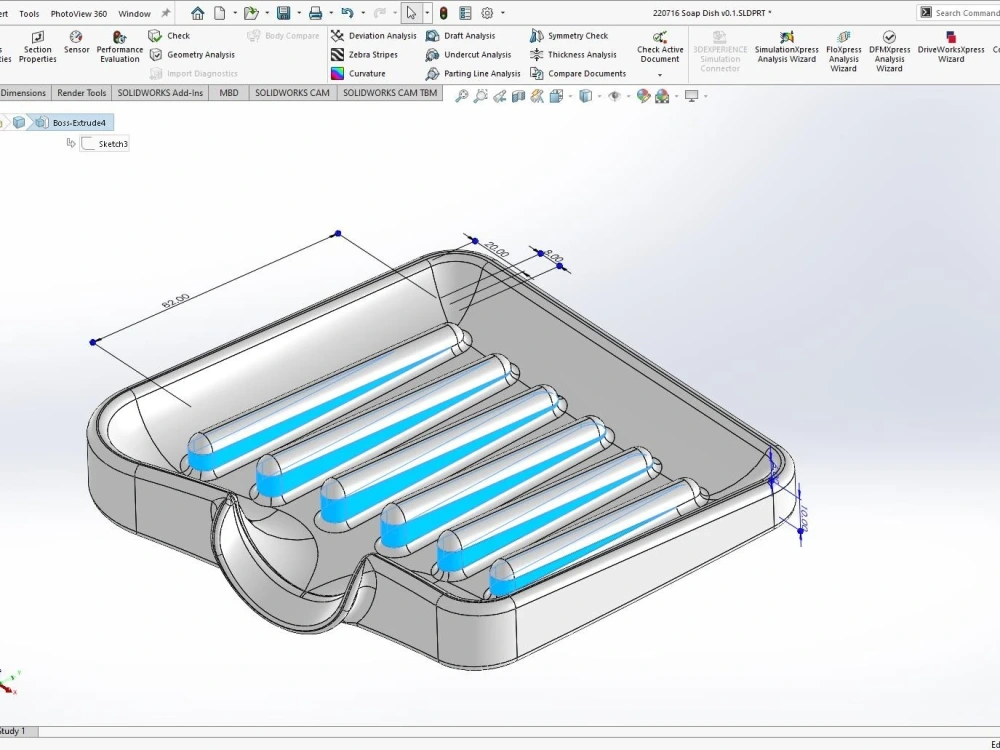This screenshot has width=1000, height=750.
Task: Click DriveWorksXpress Wizard
Action: click(950, 53)
